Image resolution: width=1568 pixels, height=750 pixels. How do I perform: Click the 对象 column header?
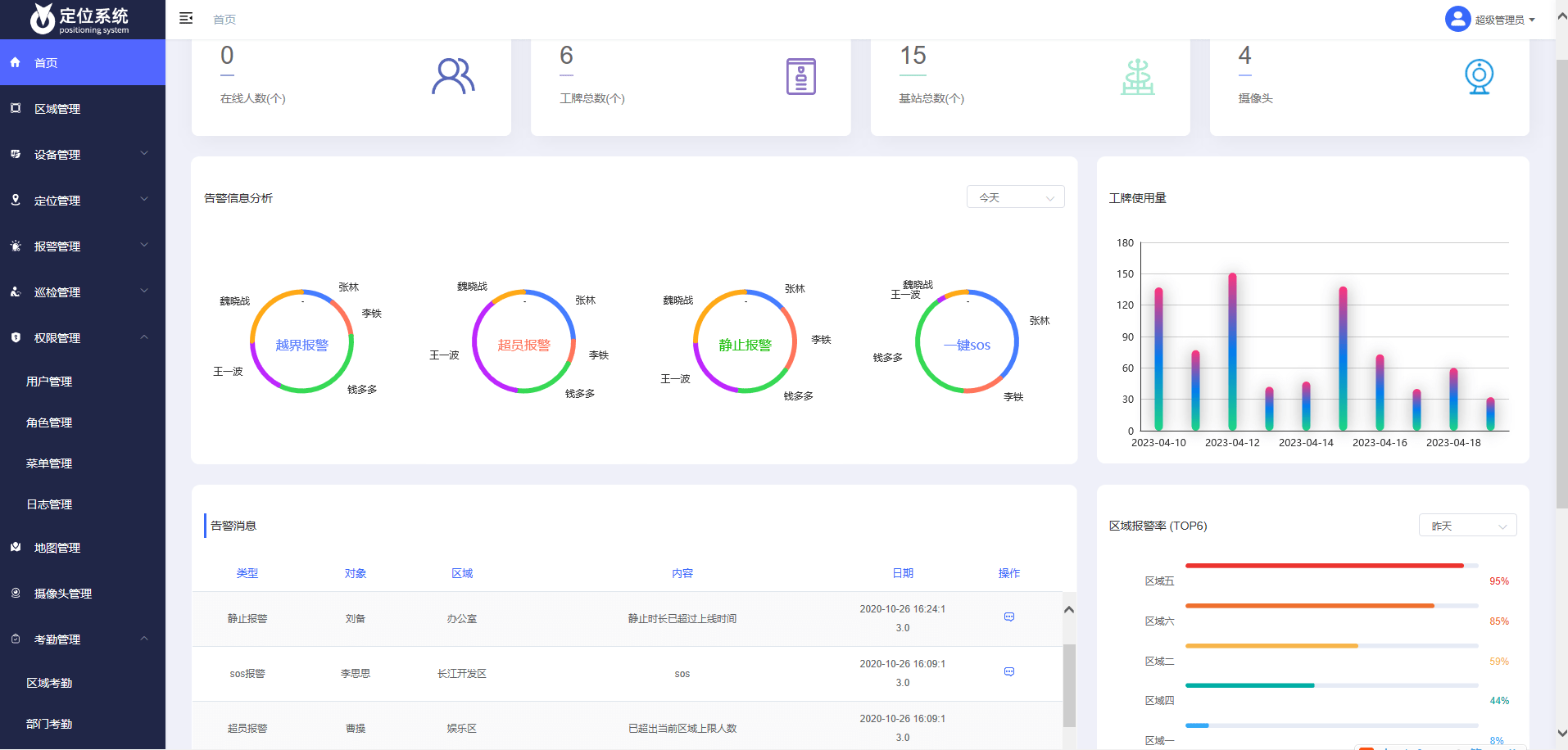point(356,573)
